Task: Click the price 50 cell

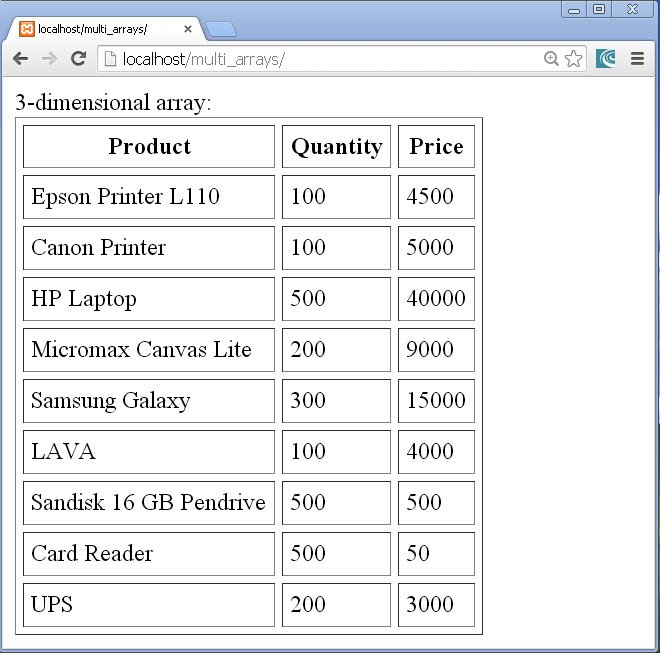Action: [x=436, y=554]
